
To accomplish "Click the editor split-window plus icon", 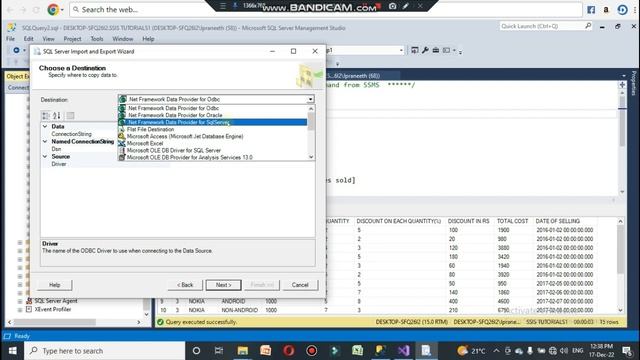I will coord(622,85).
